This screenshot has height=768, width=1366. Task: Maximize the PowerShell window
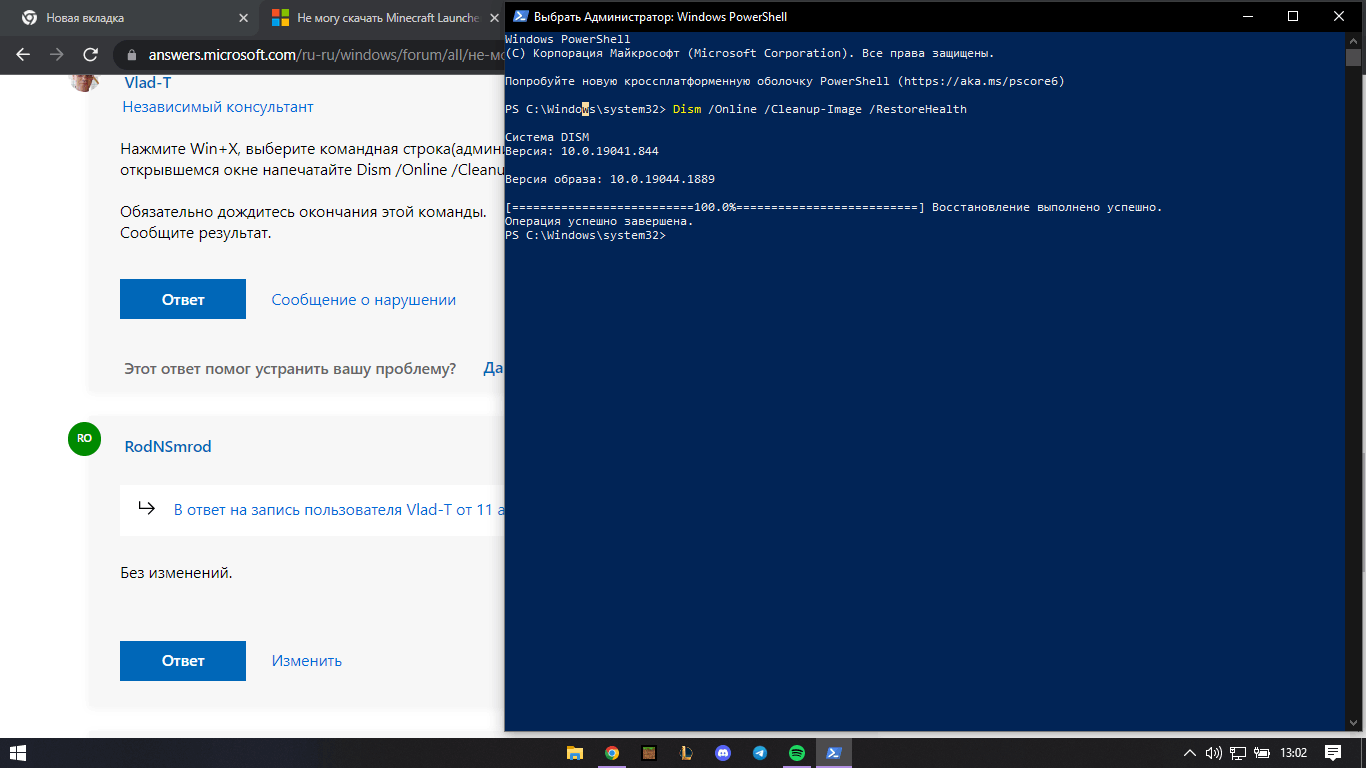tap(1294, 16)
